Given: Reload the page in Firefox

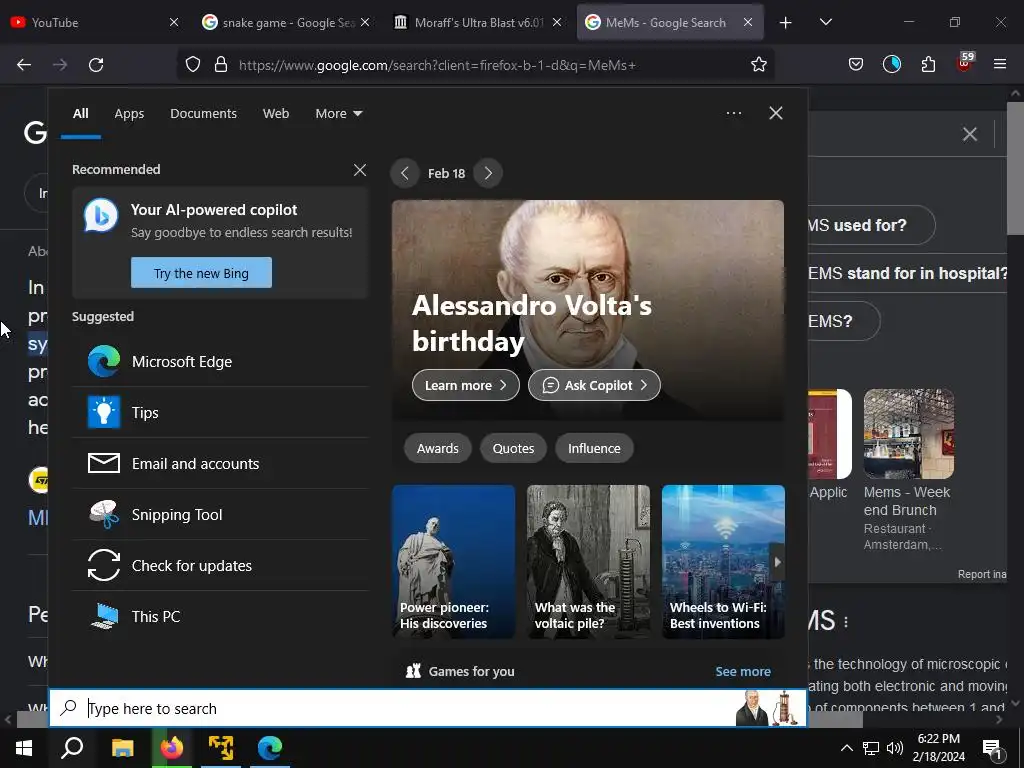Looking at the screenshot, I should pos(96,65).
